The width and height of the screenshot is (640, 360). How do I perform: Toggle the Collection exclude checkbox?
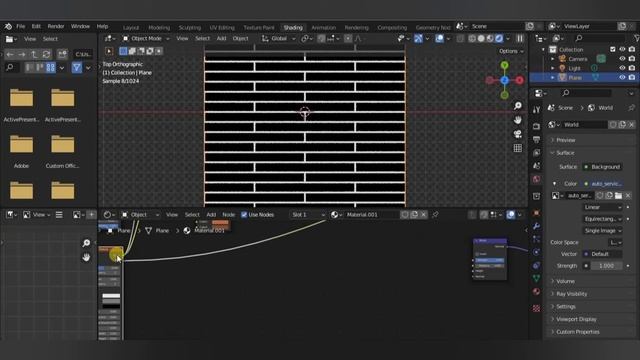click(613, 49)
